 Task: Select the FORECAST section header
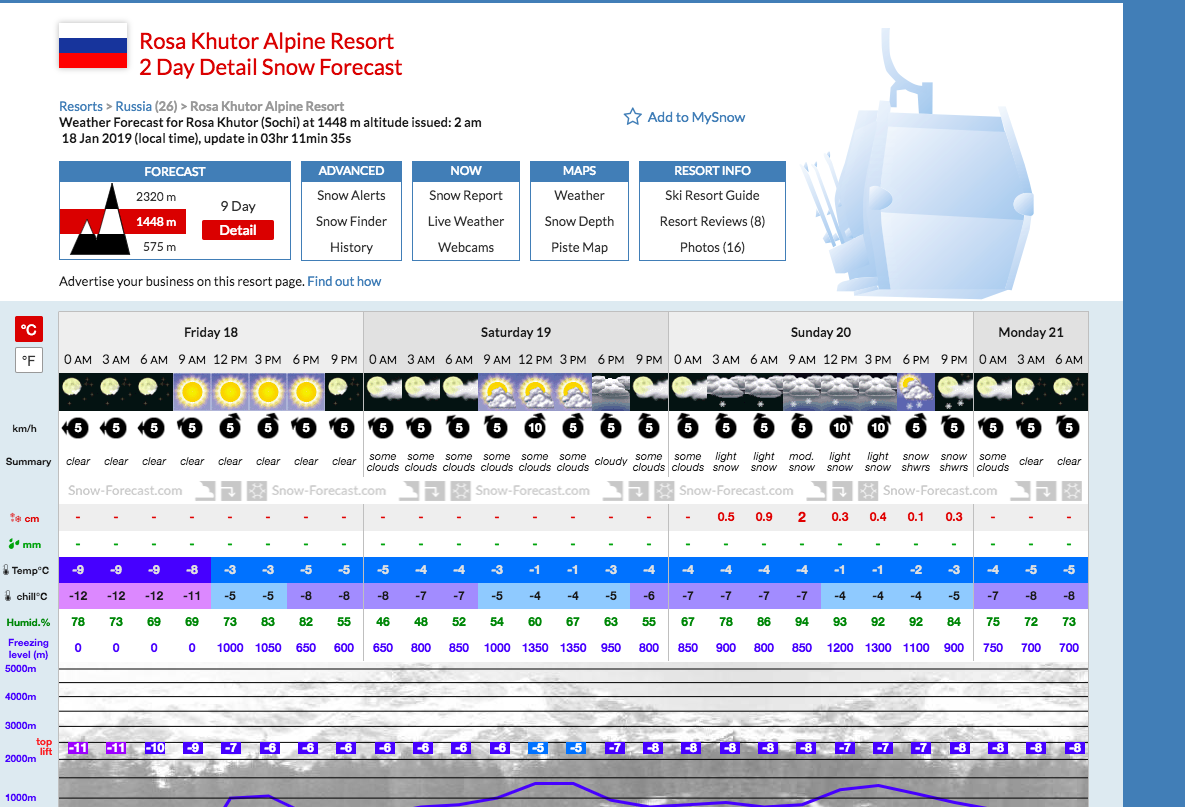pyautogui.click(x=175, y=172)
